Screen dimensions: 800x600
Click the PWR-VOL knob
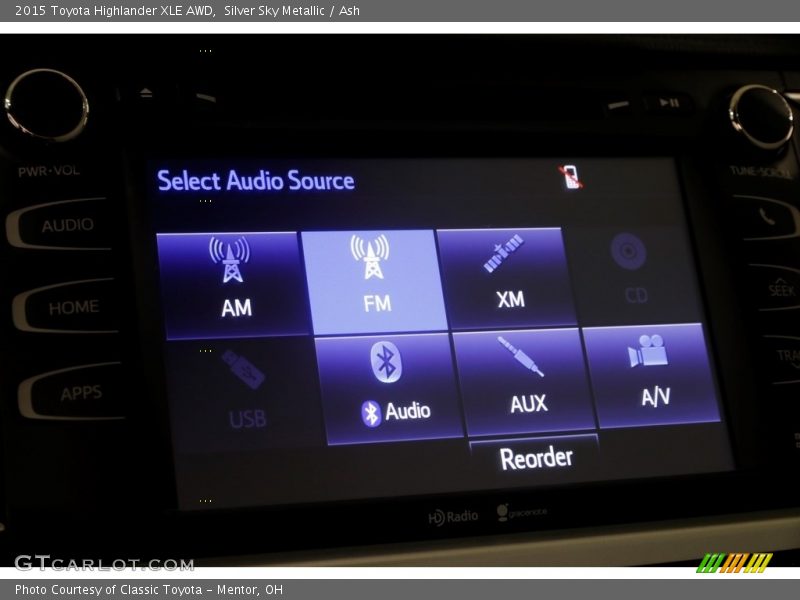click(46, 105)
